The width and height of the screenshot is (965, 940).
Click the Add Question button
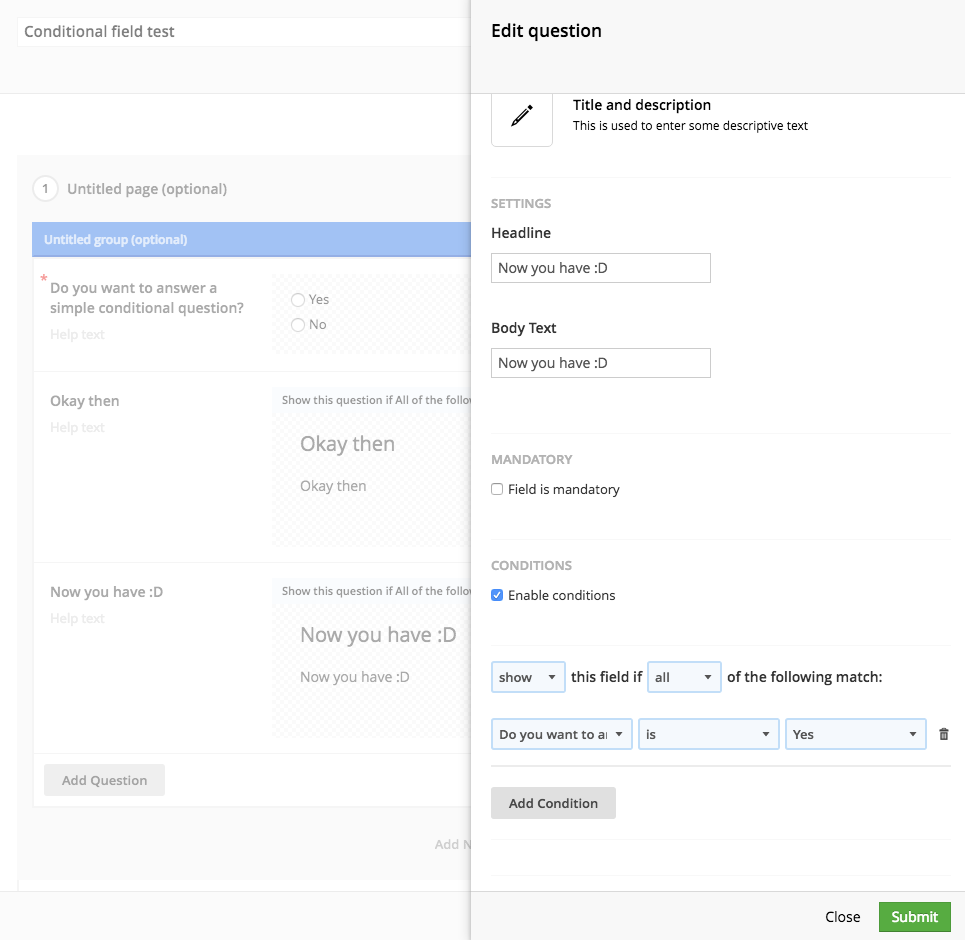click(104, 780)
